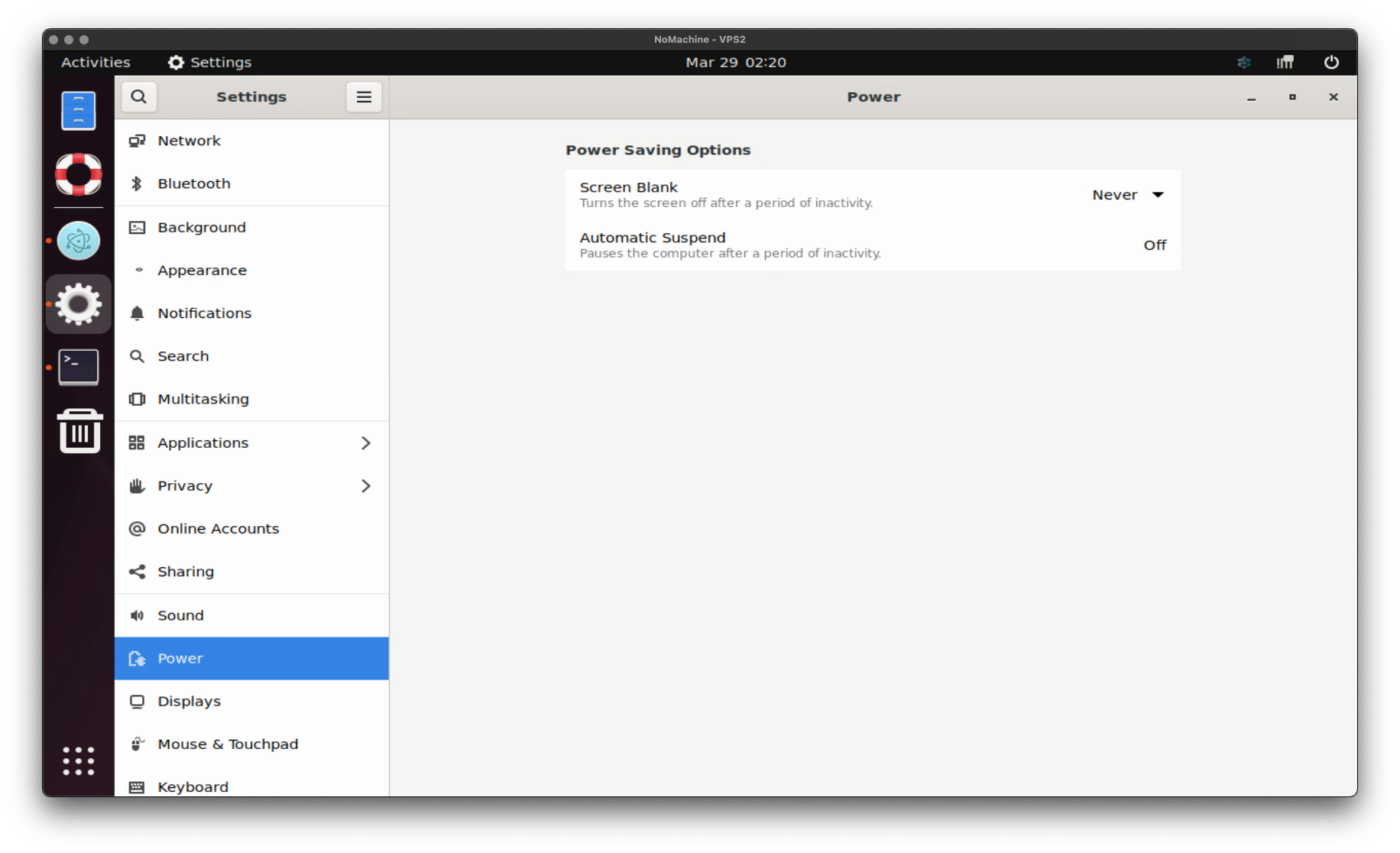The image size is (1400, 853).
Task: Select the Sound speaker icon
Action: pos(138,615)
